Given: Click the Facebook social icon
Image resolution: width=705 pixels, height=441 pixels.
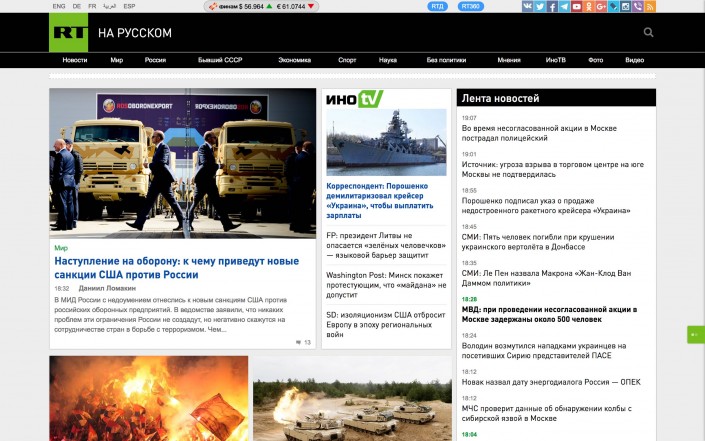Looking at the screenshot, I should [553, 6].
